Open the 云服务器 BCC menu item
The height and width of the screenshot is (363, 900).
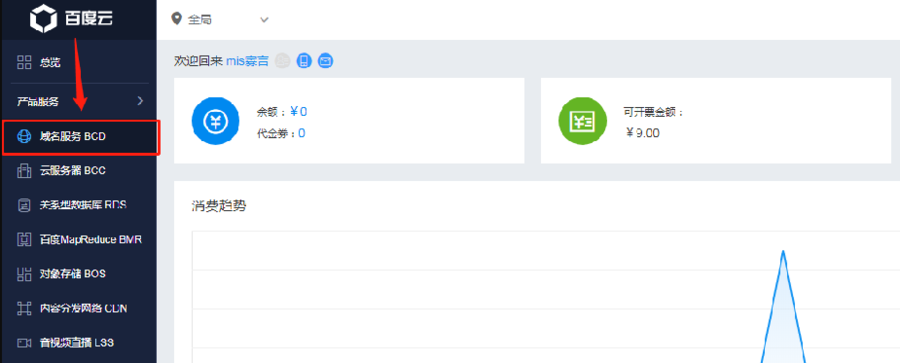pyautogui.click(x=79, y=171)
